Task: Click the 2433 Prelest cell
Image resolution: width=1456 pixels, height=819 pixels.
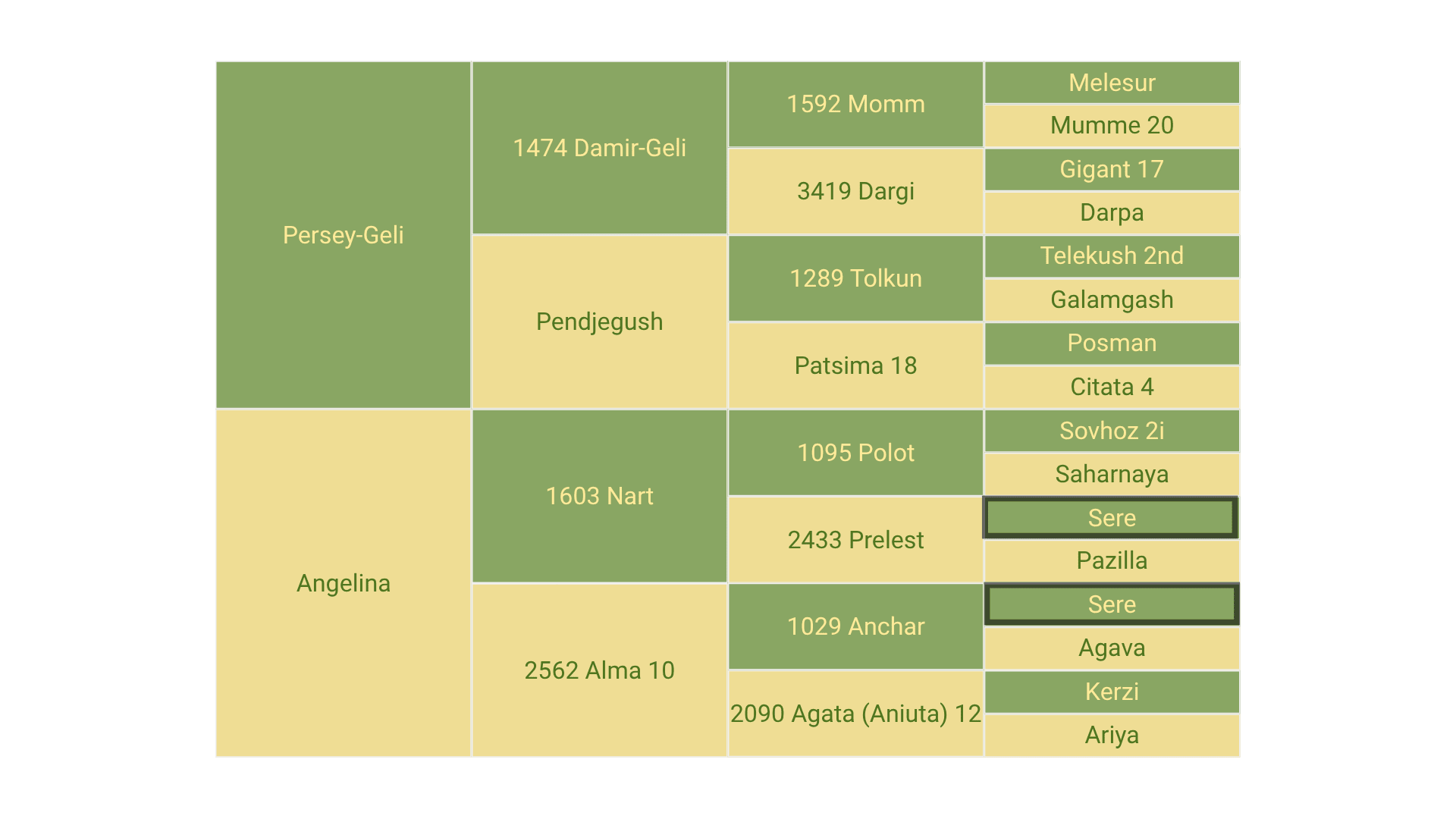Action: (856, 540)
